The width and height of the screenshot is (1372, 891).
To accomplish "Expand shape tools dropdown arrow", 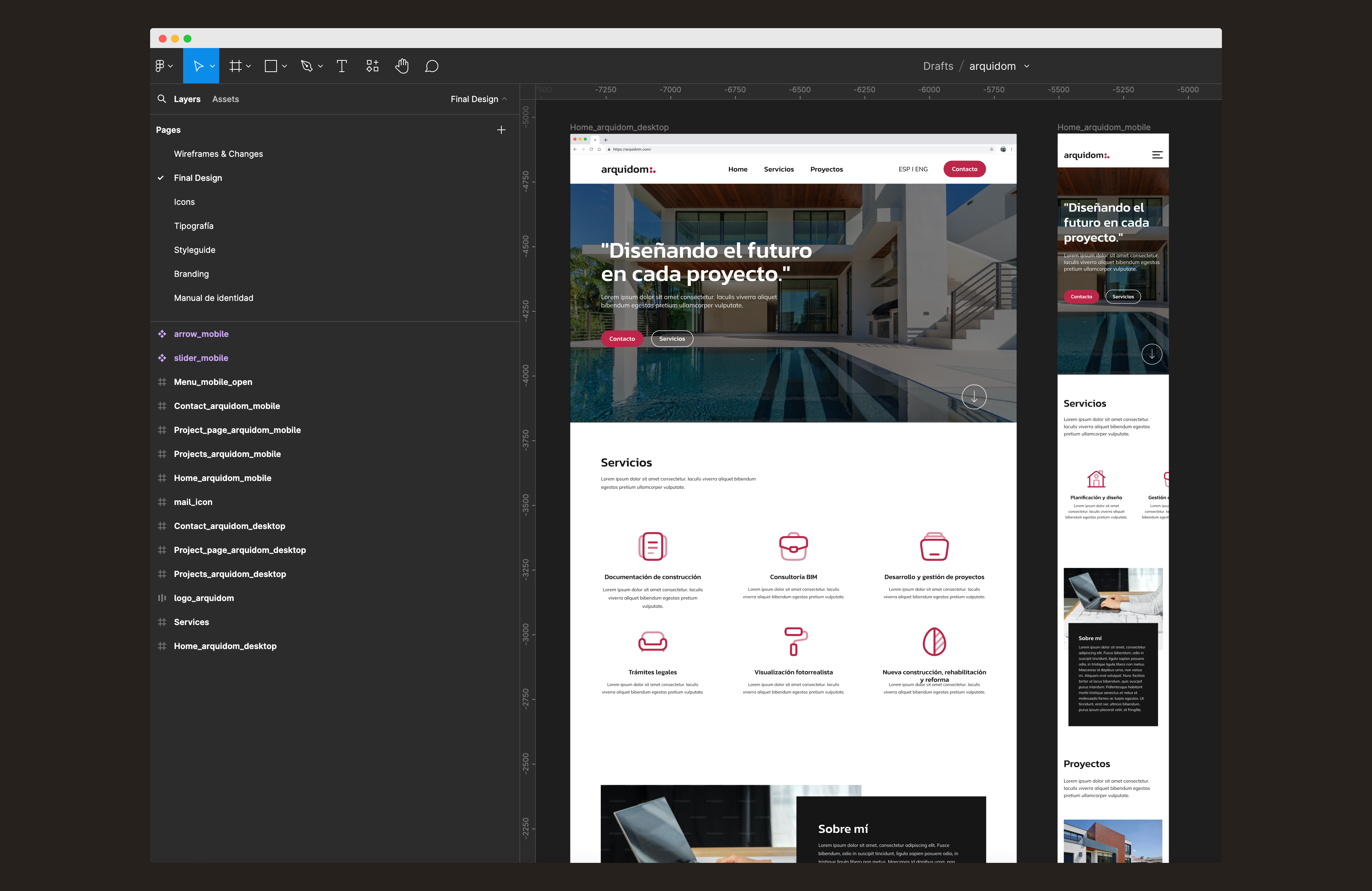I will tap(285, 66).
